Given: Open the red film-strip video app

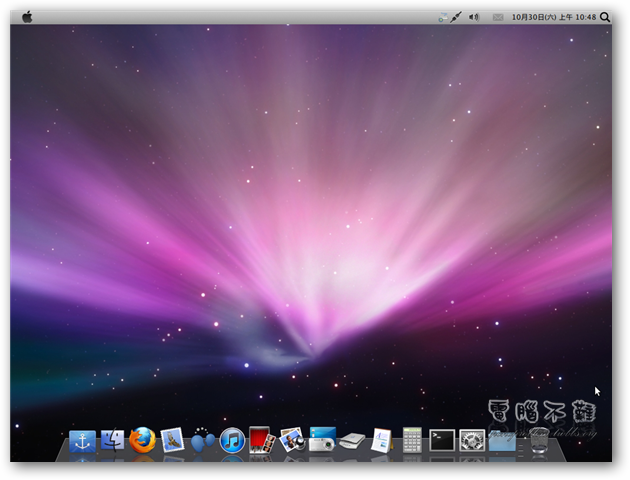Looking at the screenshot, I should tap(262, 440).
